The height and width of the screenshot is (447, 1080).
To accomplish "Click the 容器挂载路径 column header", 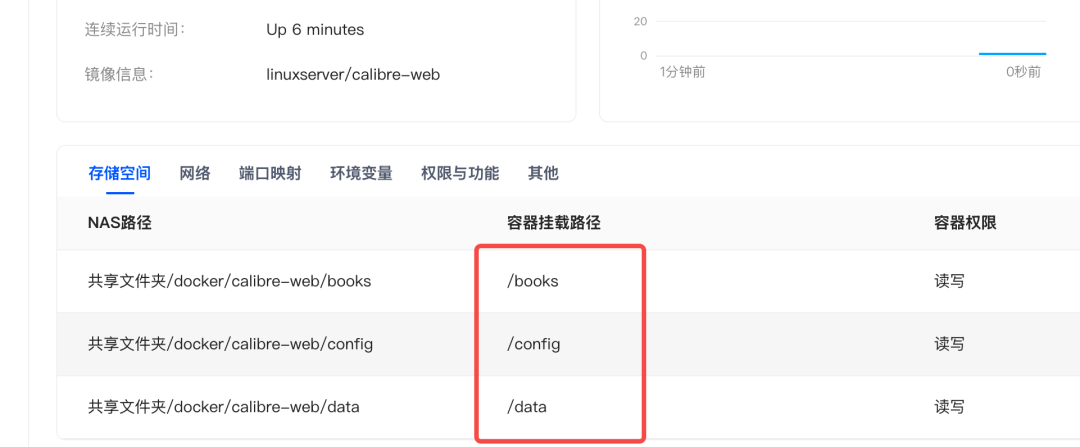I will (x=554, y=222).
